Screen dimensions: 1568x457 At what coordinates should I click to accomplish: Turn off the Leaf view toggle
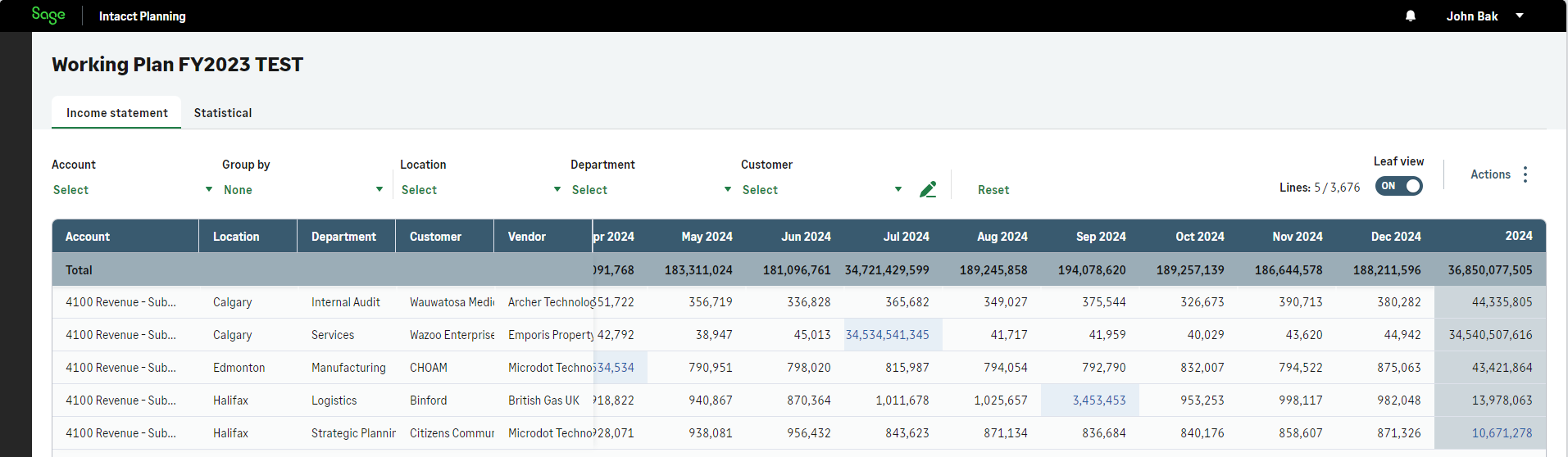pyautogui.click(x=1399, y=186)
